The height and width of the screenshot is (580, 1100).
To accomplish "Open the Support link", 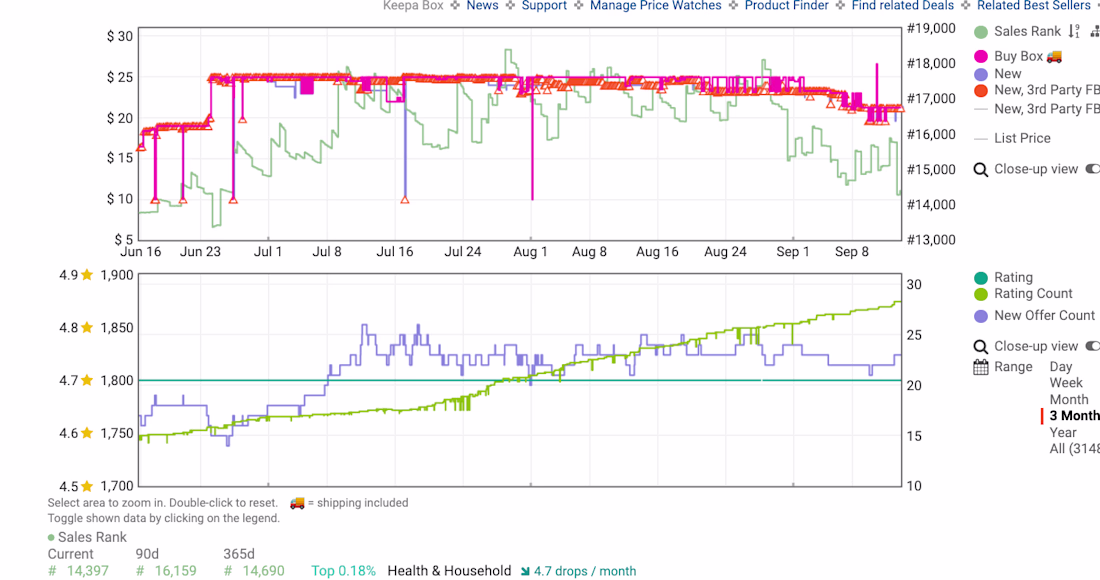I will click(544, 6).
